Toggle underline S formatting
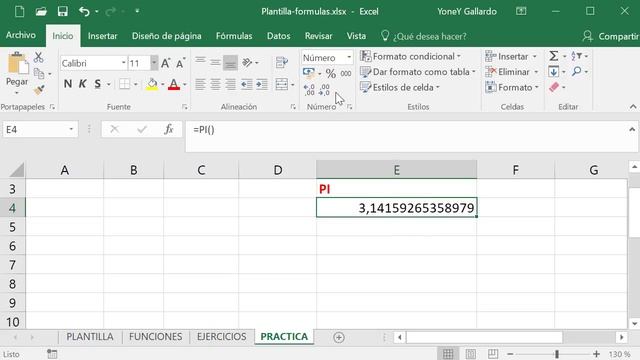This screenshot has width=640, height=360. tap(97, 84)
